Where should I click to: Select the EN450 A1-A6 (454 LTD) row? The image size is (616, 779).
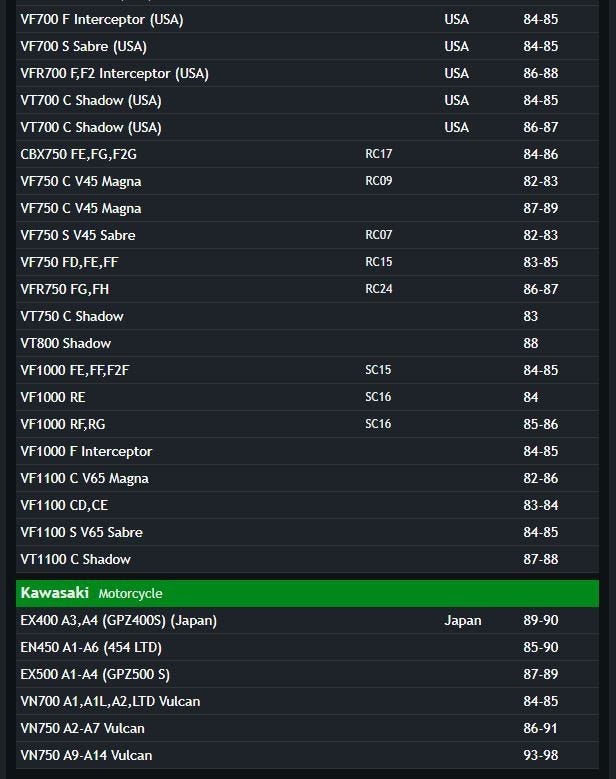point(307,647)
